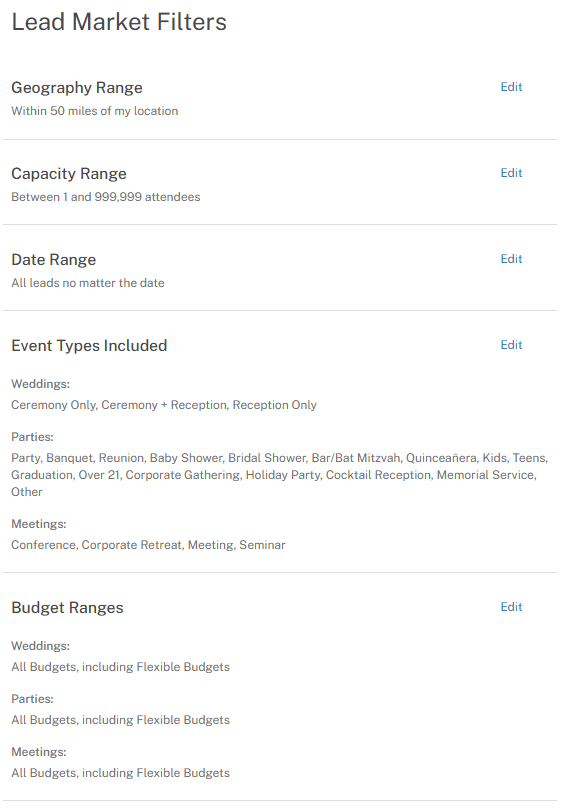
Task: Click 'Within 50 miles of my location' text
Action: click(x=94, y=111)
